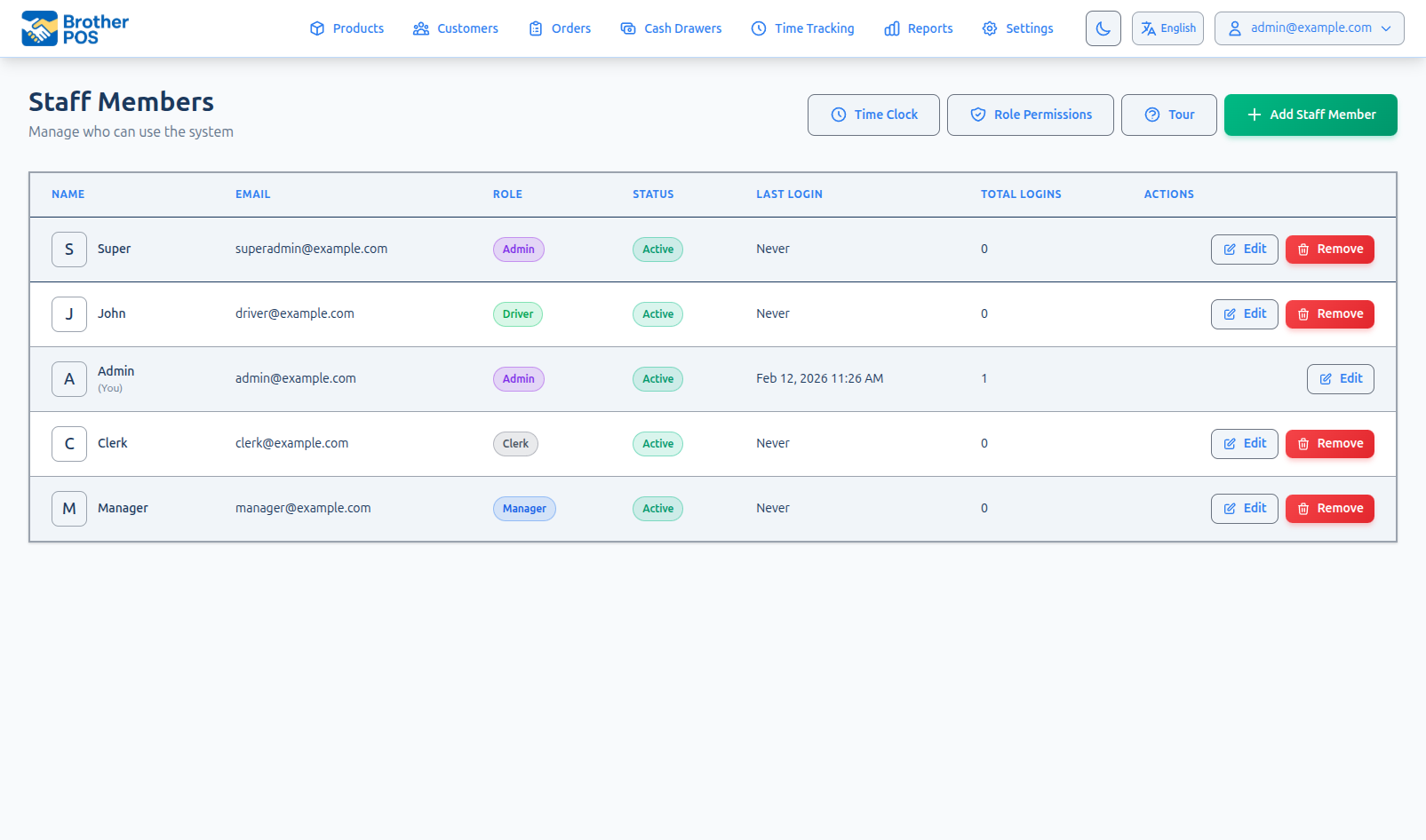
Task: Toggle dark mode with the moon button
Action: (1103, 28)
